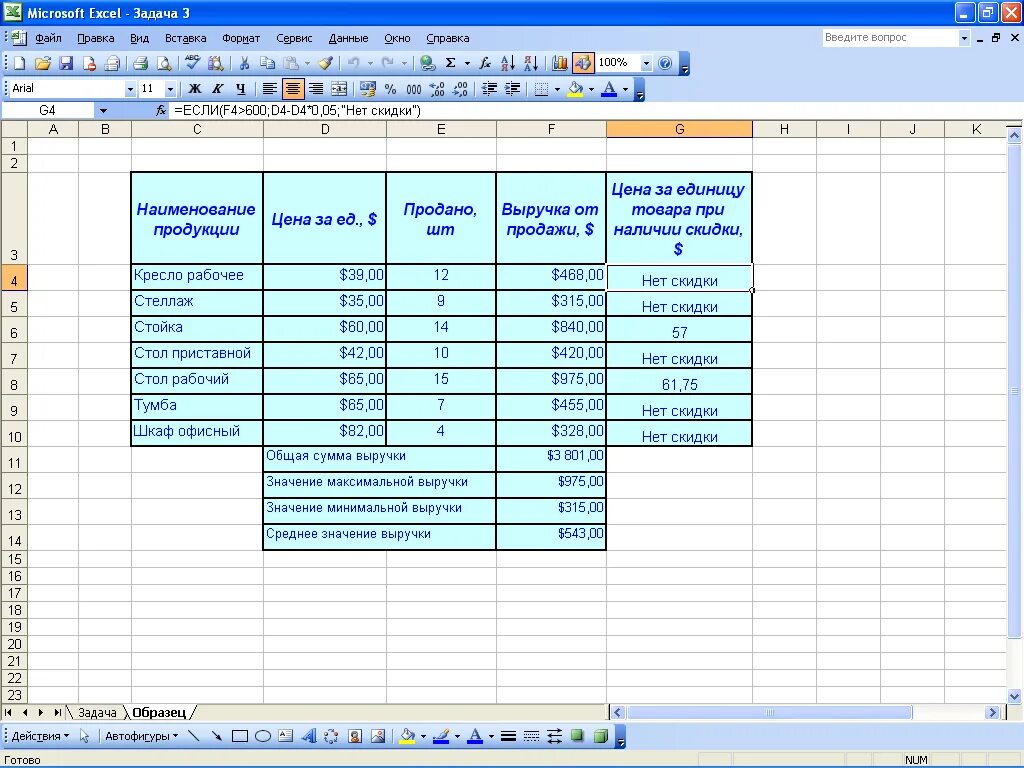This screenshot has height=768, width=1024.
Task: Click the fill color paint bucket on the formatting toolbar
Action: tap(575, 89)
